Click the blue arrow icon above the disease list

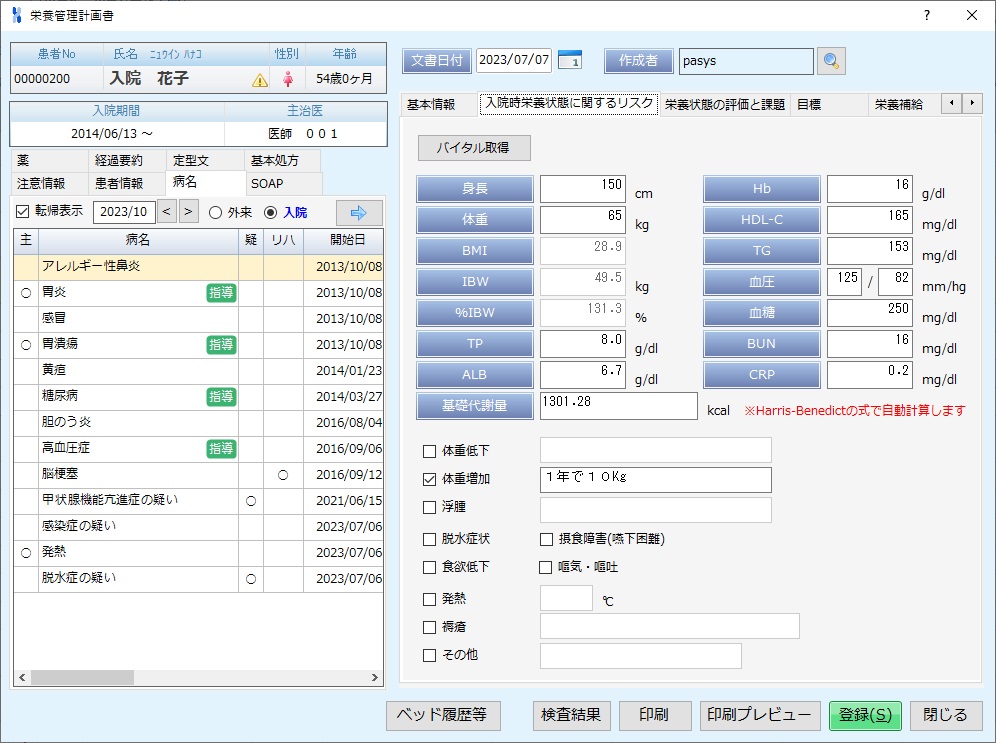(361, 212)
